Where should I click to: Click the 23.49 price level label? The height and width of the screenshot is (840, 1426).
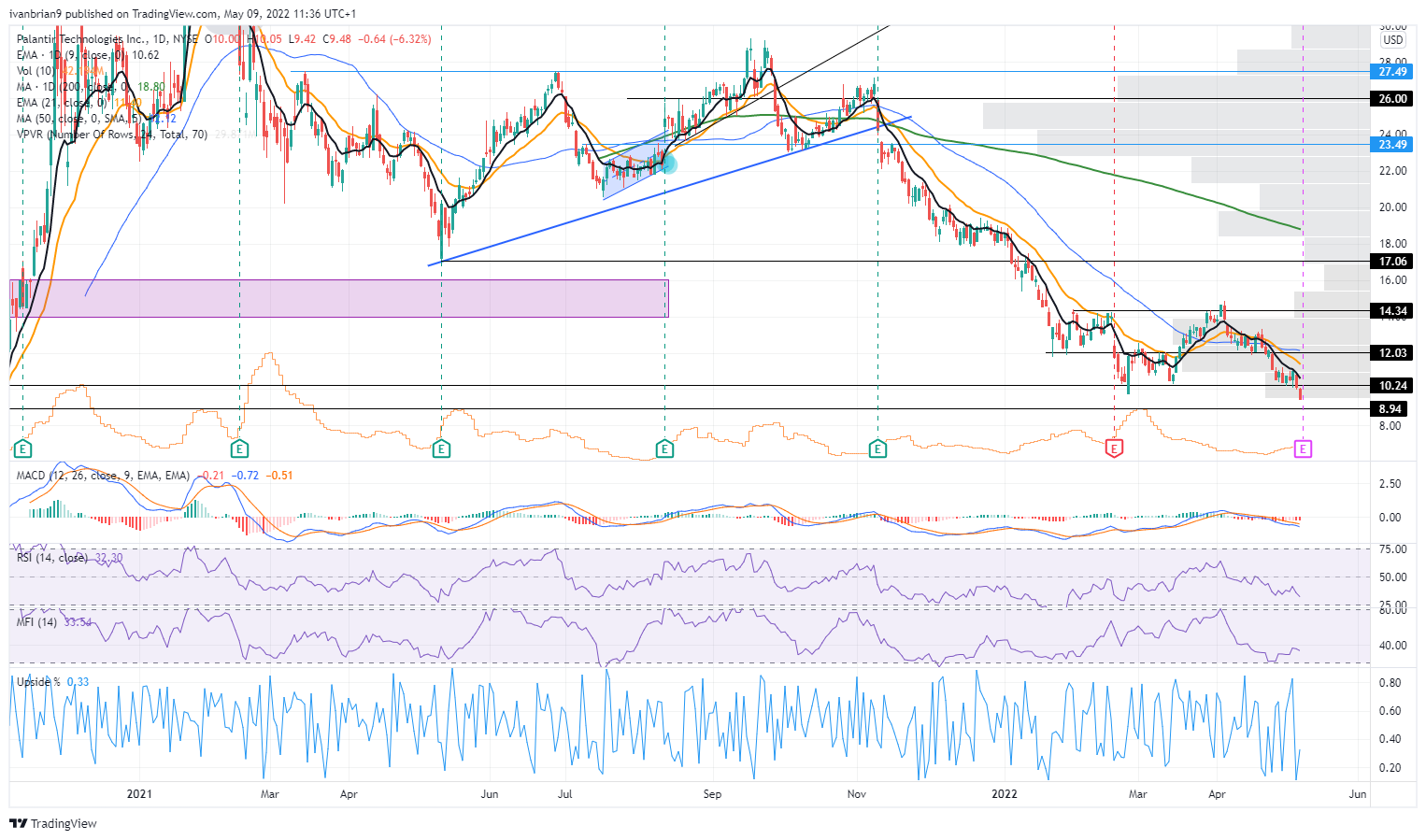click(1392, 145)
